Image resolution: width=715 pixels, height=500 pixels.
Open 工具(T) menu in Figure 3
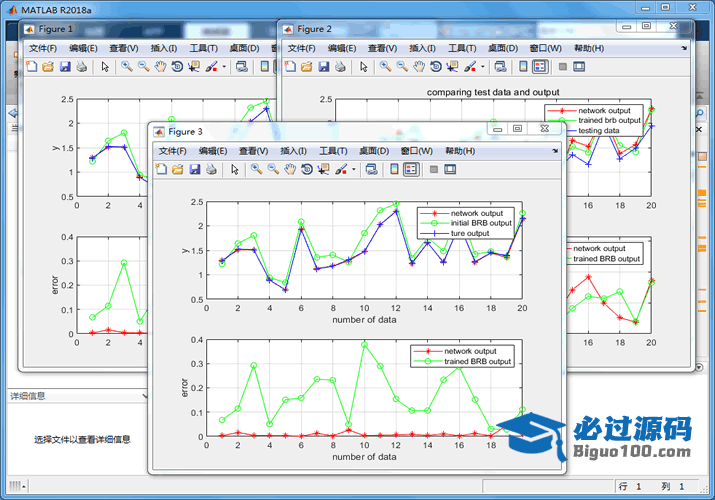coord(333,151)
